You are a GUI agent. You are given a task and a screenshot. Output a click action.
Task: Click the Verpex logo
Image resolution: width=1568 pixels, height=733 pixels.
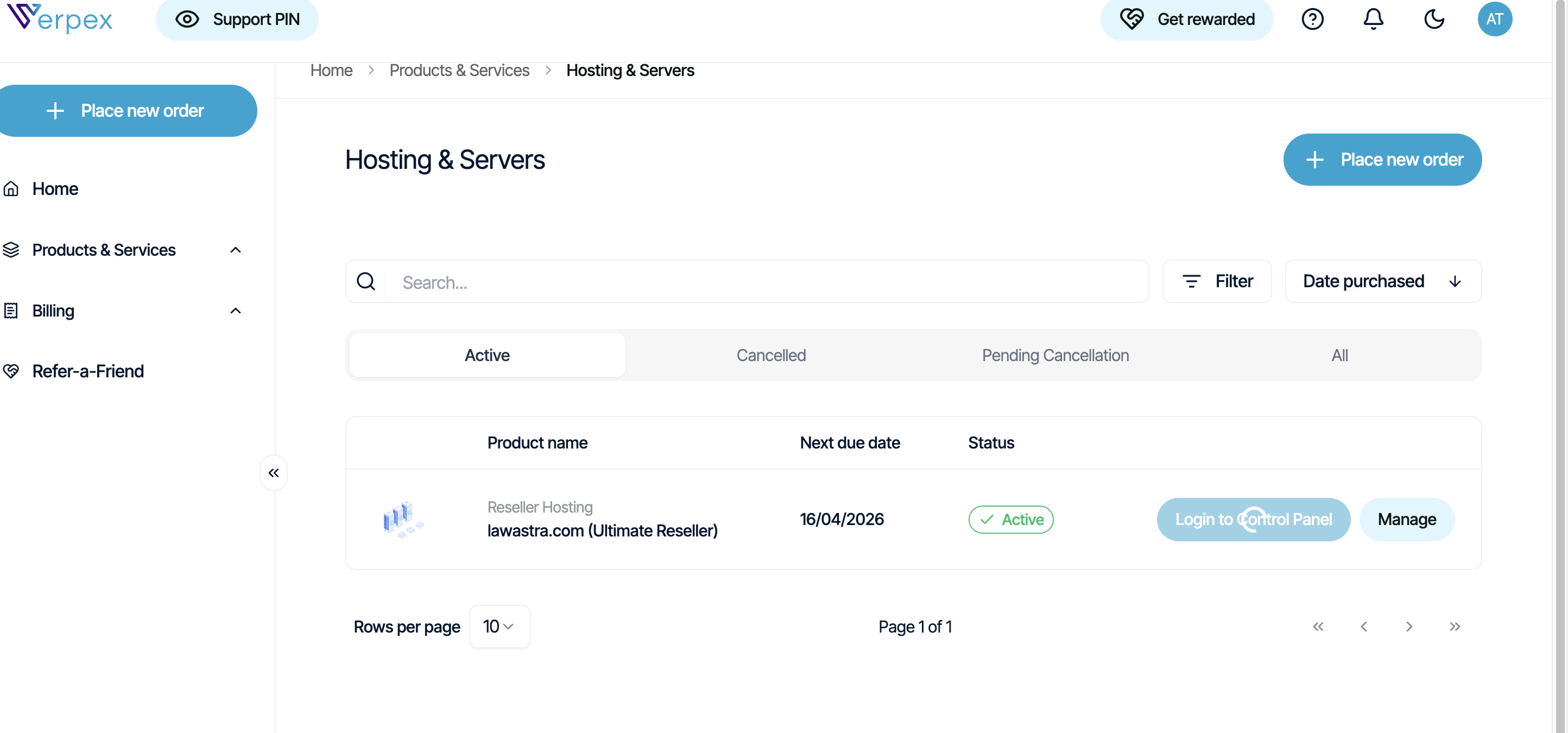[60, 18]
